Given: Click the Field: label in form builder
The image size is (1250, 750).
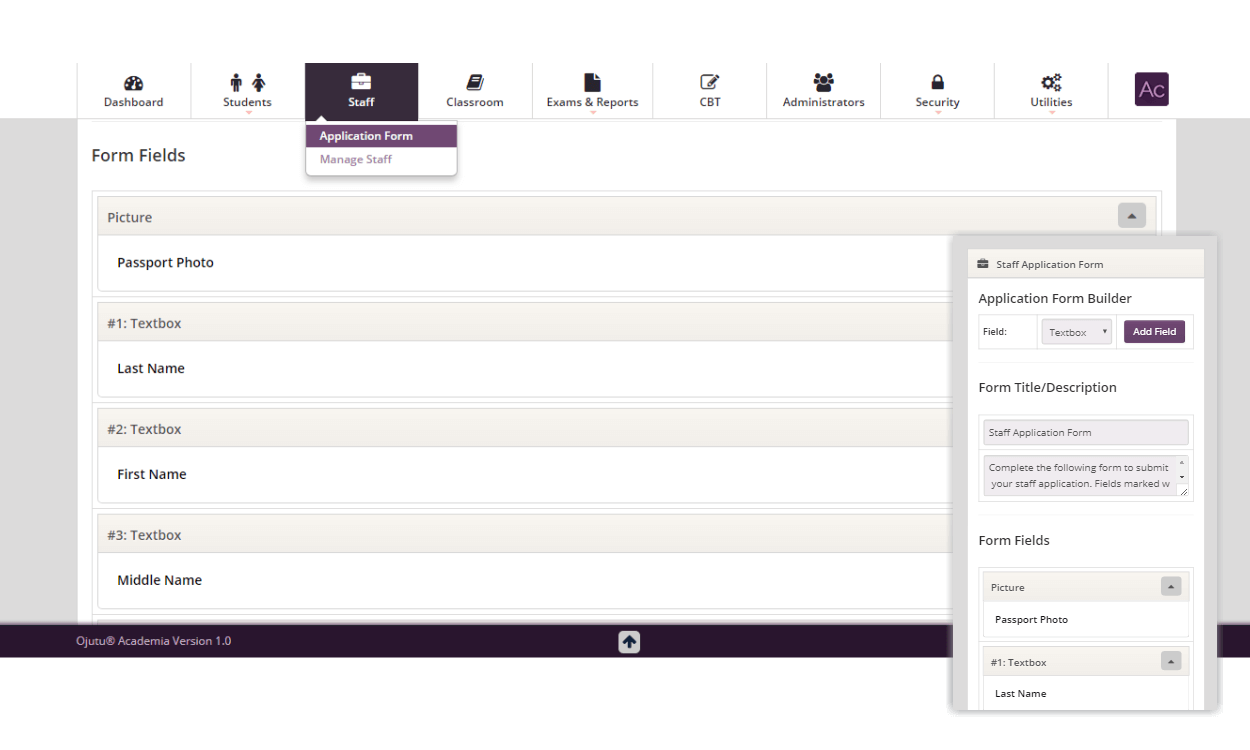Looking at the screenshot, I should [994, 332].
